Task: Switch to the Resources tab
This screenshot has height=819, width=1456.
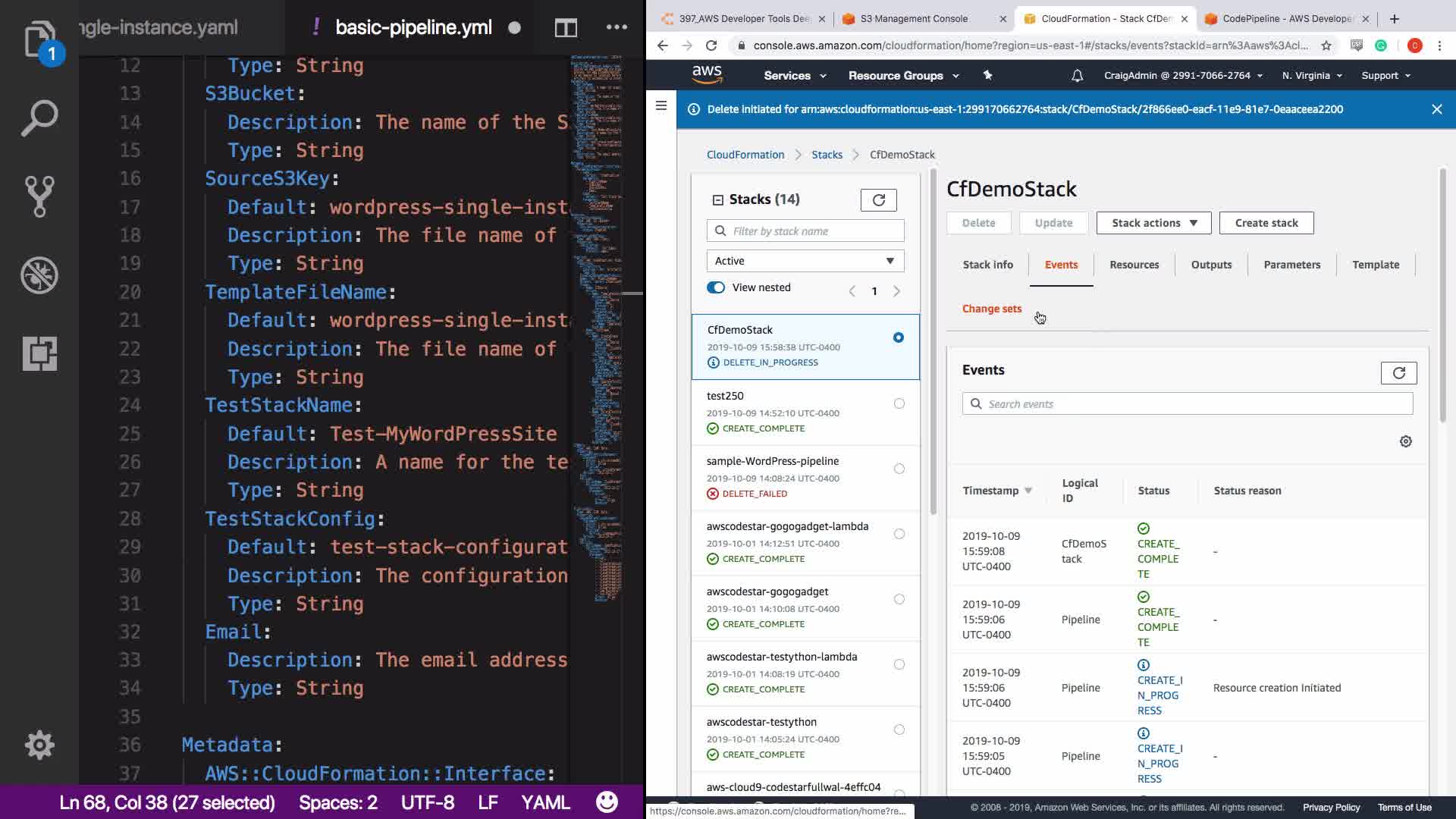Action: pyautogui.click(x=1134, y=265)
